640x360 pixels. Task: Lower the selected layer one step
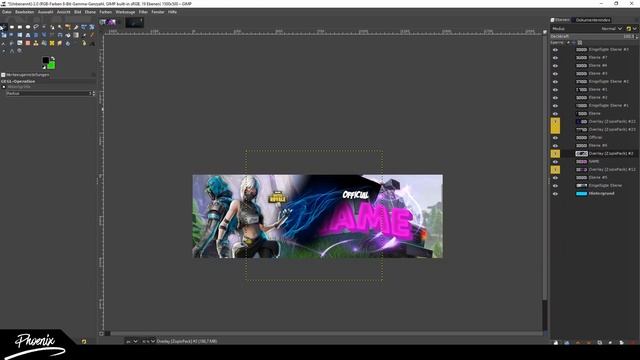coord(589,342)
